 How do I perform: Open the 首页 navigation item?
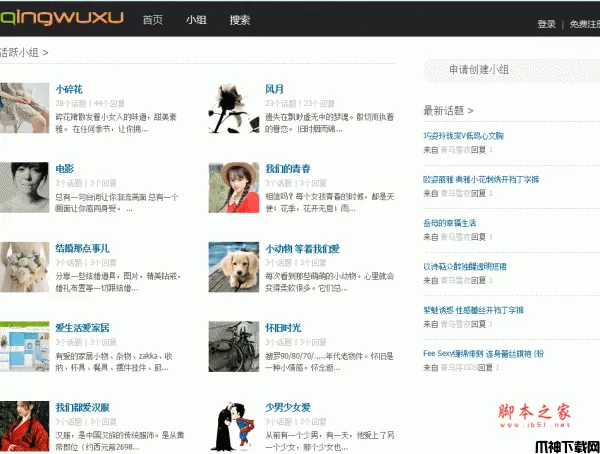coord(153,20)
